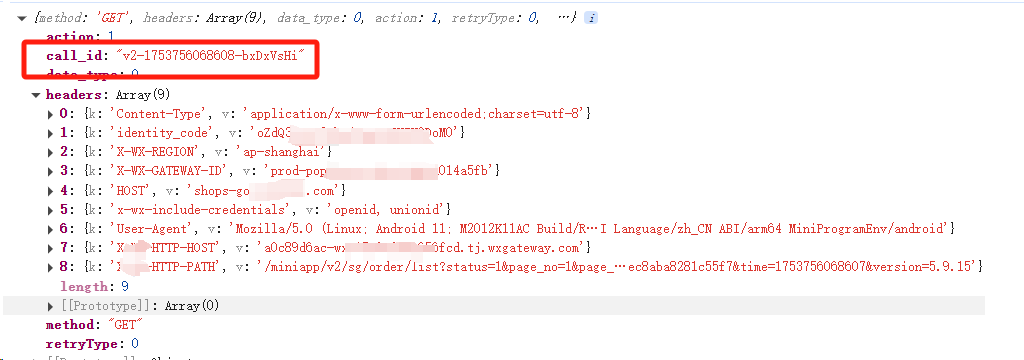Expand header entry 8 HTTP-PATH
Image resolution: width=1024 pixels, height=360 pixels.
(x=51, y=267)
